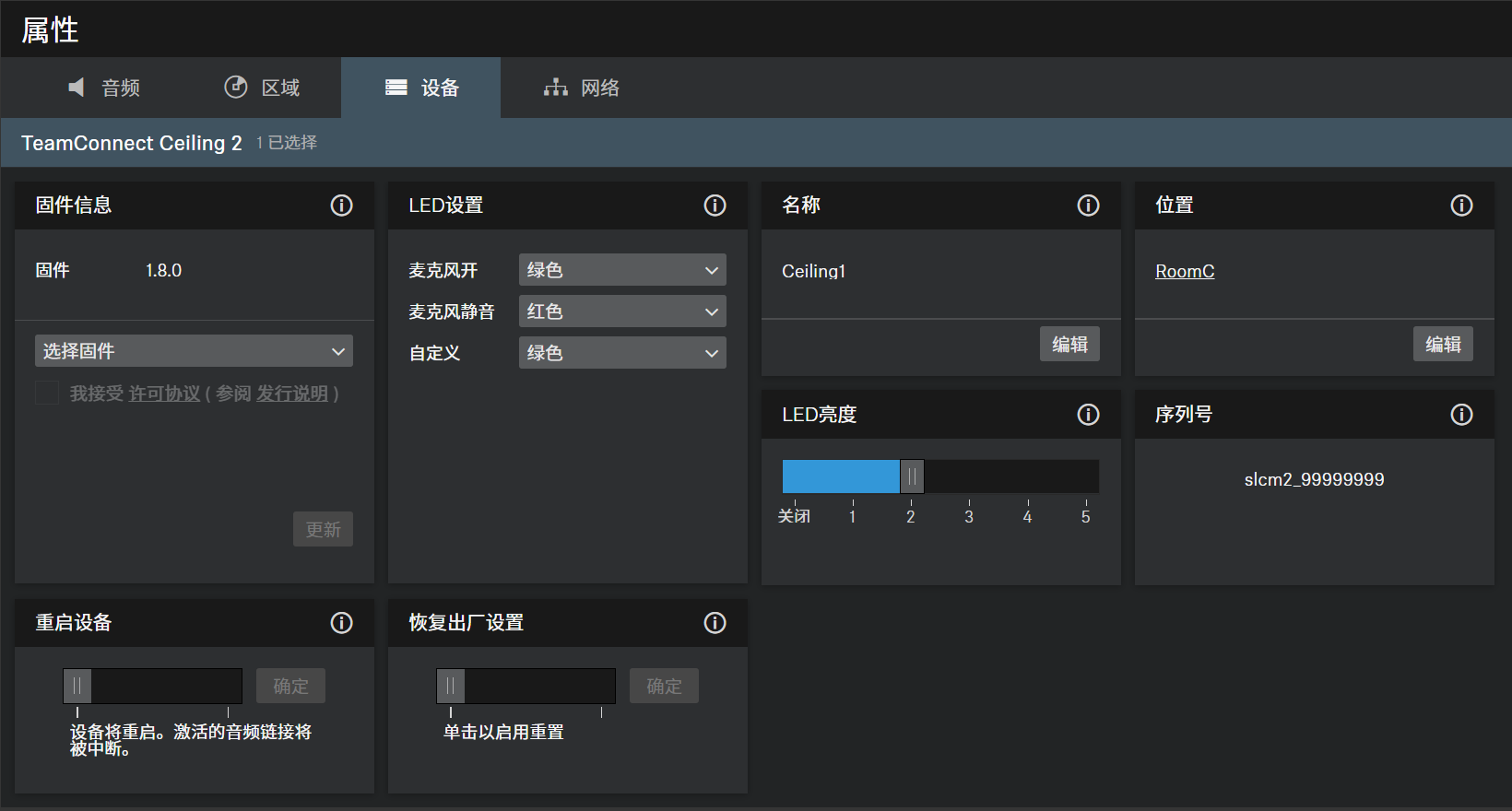The image size is (1512, 811).
Task: Click info icon beside 重启设备
Action: tap(341, 623)
